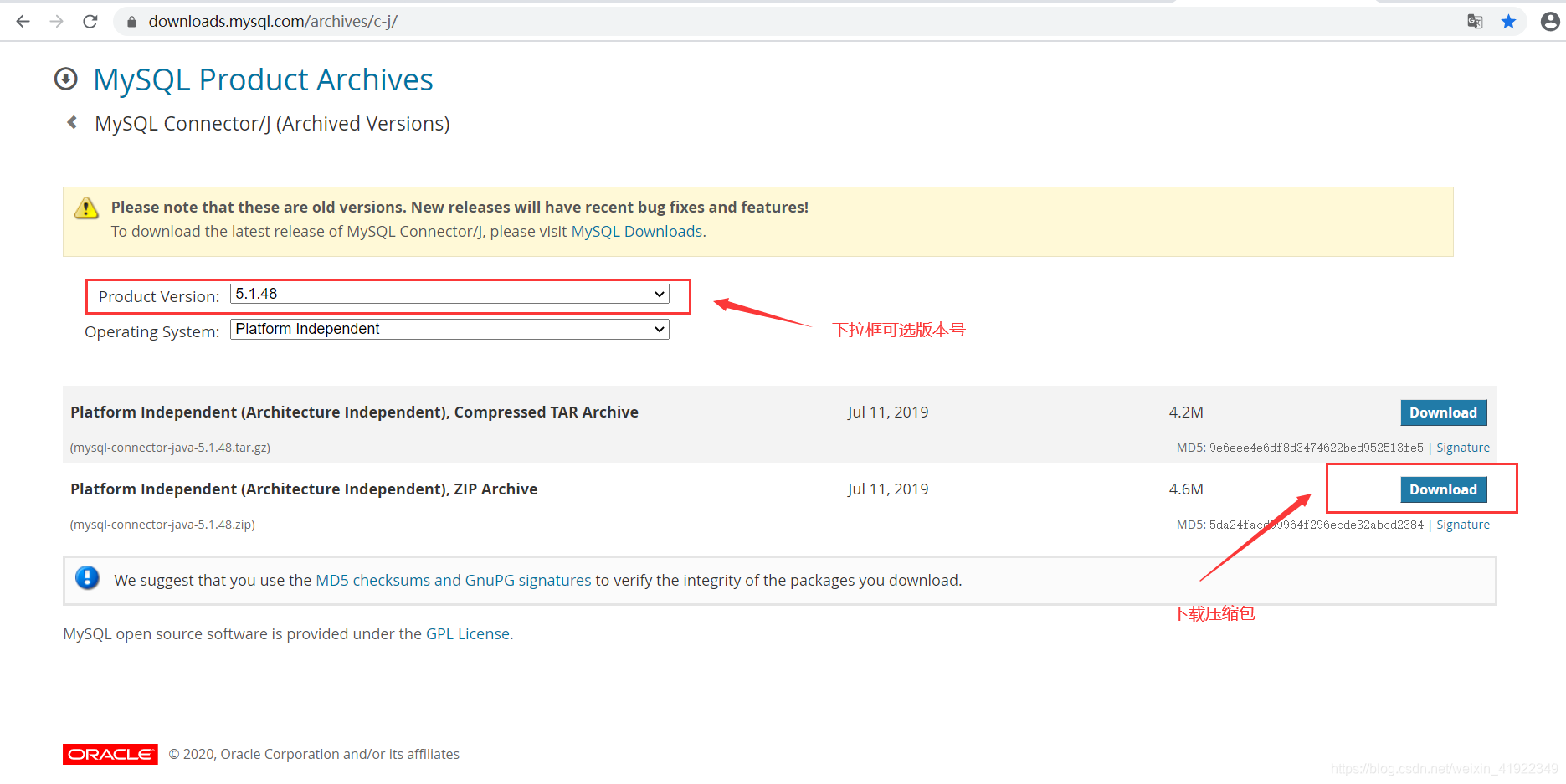Click the Oracle logo in footer
The height and width of the screenshot is (784, 1566).
tap(110, 754)
